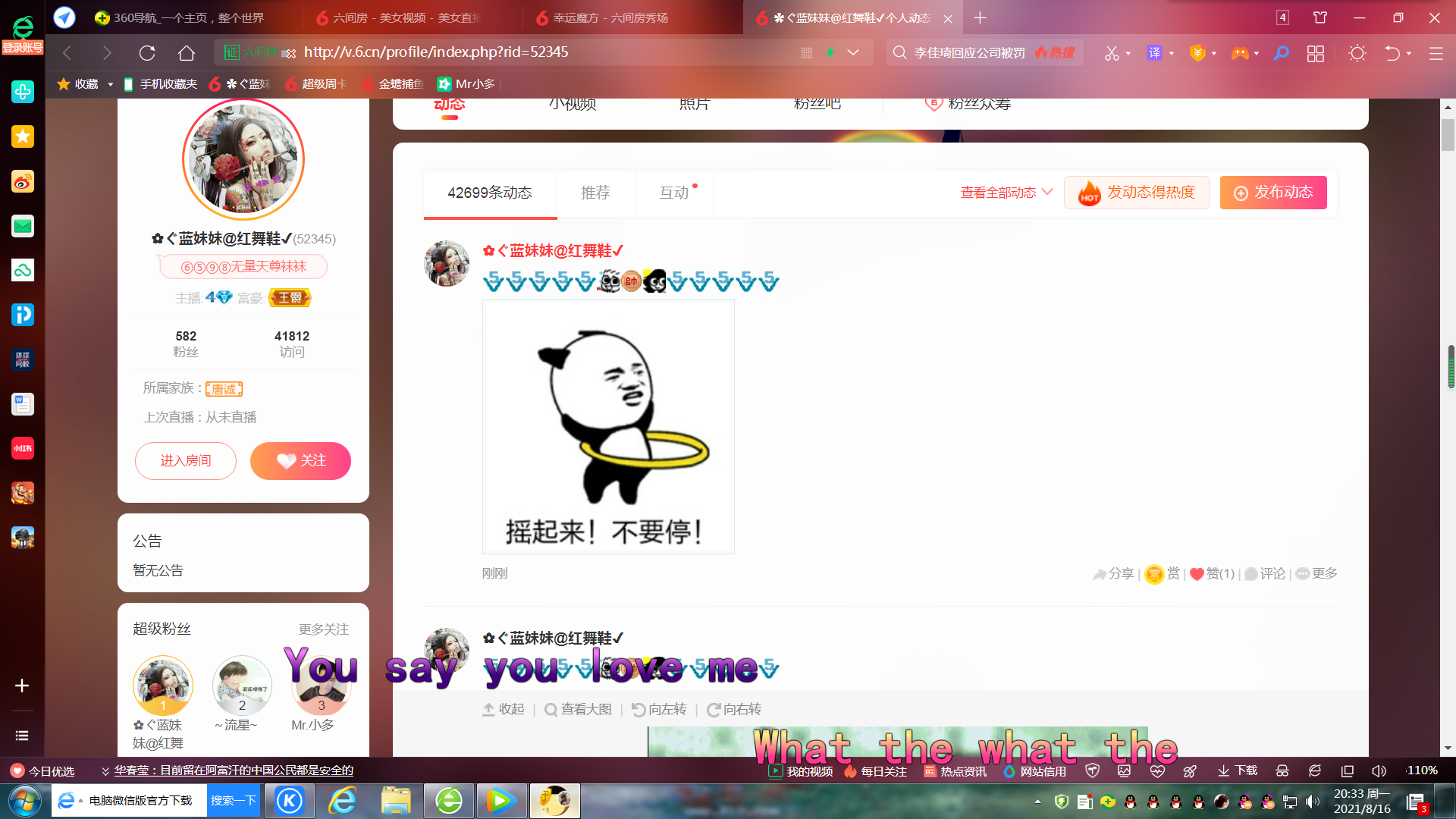Viewport: 1456px width, 819px height.
Task: Expand the undo dropdown arrow
Action: (x=1409, y=54)
